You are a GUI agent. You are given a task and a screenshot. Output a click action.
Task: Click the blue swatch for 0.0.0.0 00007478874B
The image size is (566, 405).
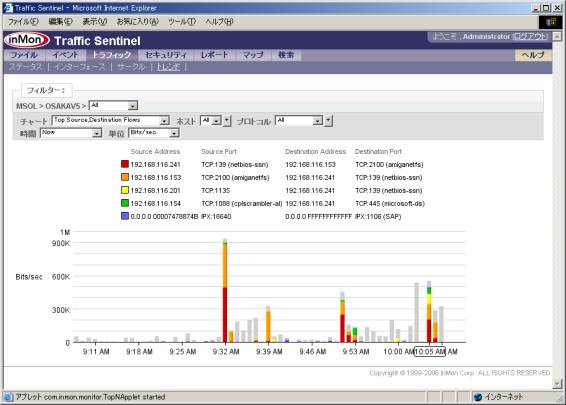tap(125, 216)
